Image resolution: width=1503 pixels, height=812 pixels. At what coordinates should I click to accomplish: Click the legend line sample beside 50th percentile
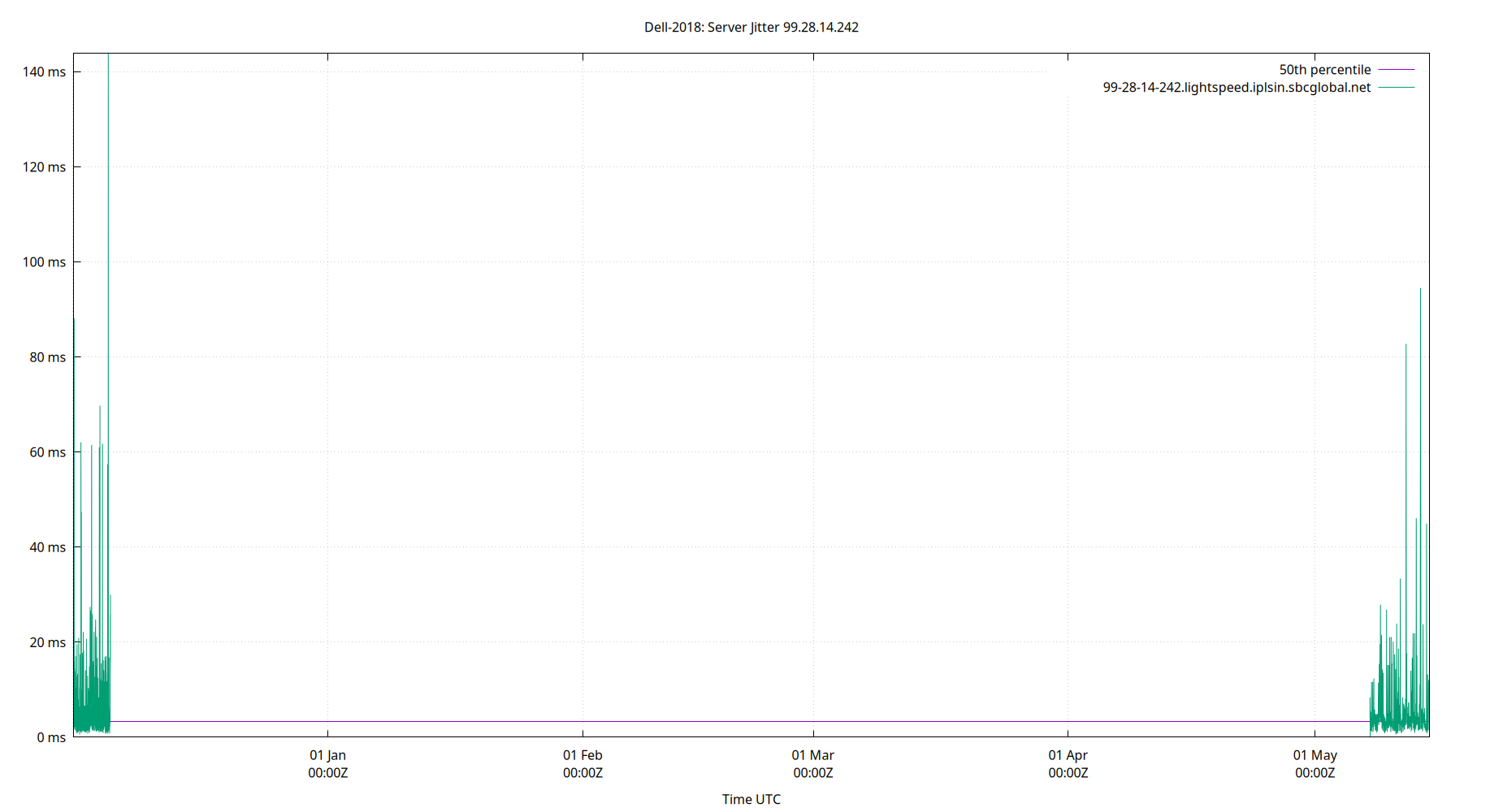(x=1395, y=69)
